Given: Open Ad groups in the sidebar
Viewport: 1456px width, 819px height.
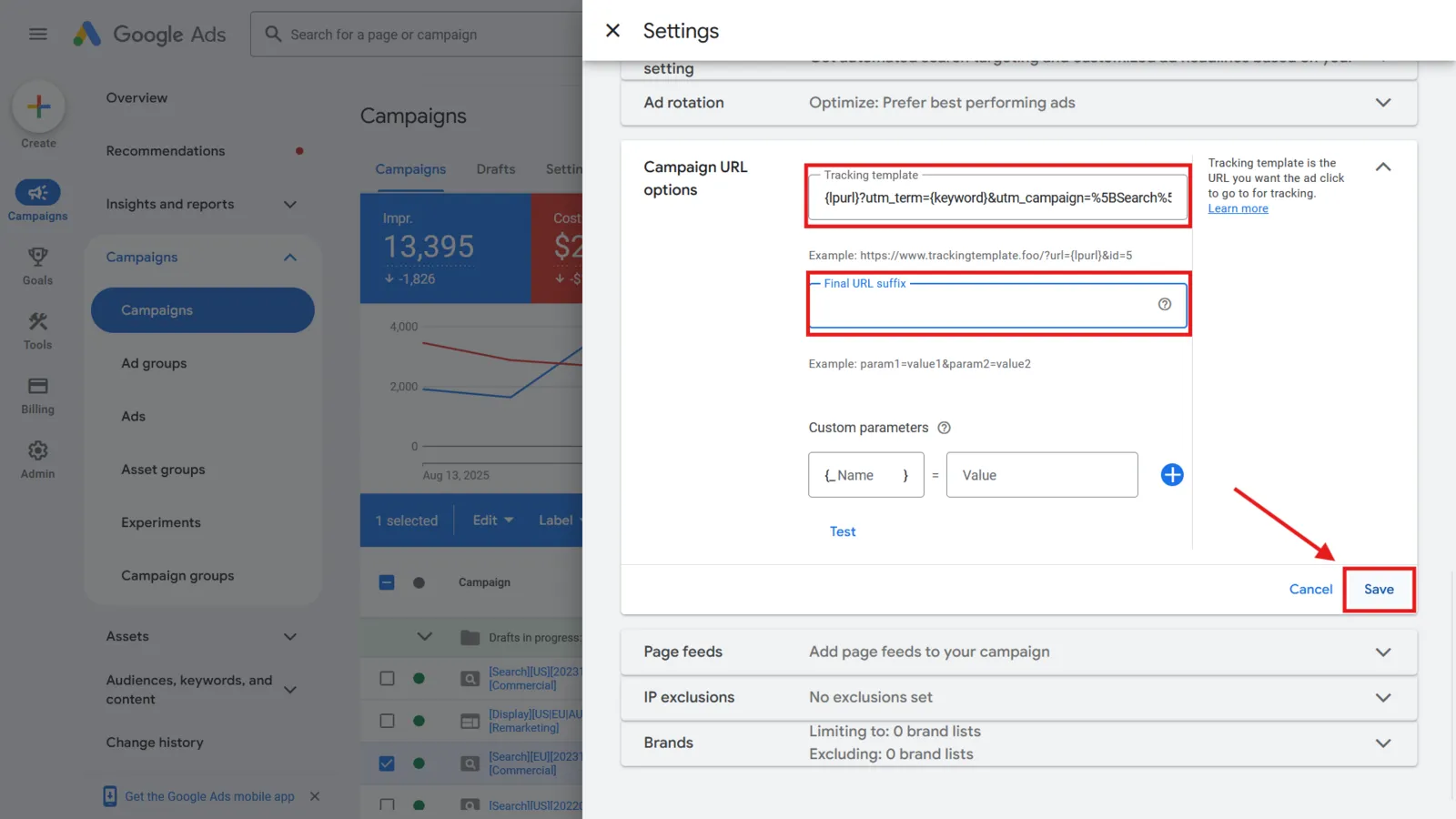Looking at the screenshot, I should 154,363.
